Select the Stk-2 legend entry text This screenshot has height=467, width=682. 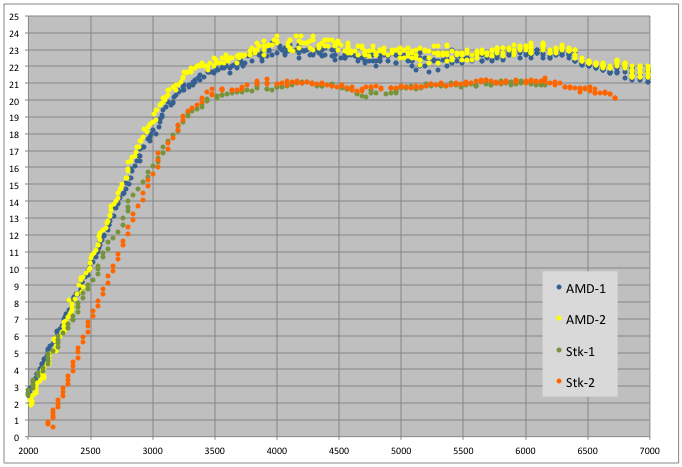[x=583, y=381]
